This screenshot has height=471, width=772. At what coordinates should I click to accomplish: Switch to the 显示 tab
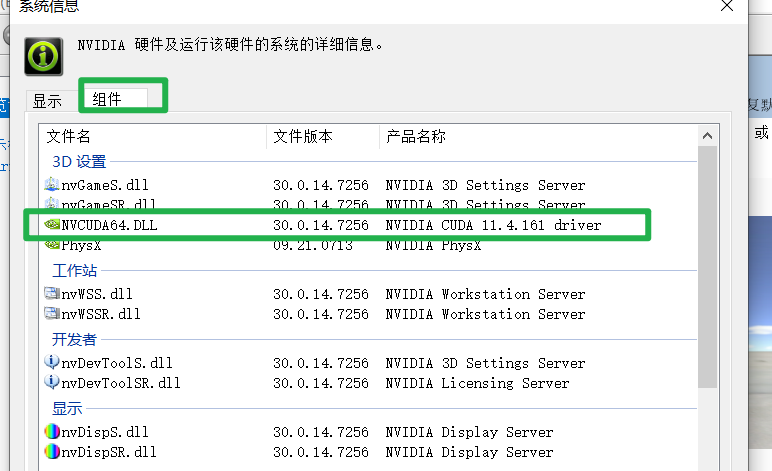point(47,101)
